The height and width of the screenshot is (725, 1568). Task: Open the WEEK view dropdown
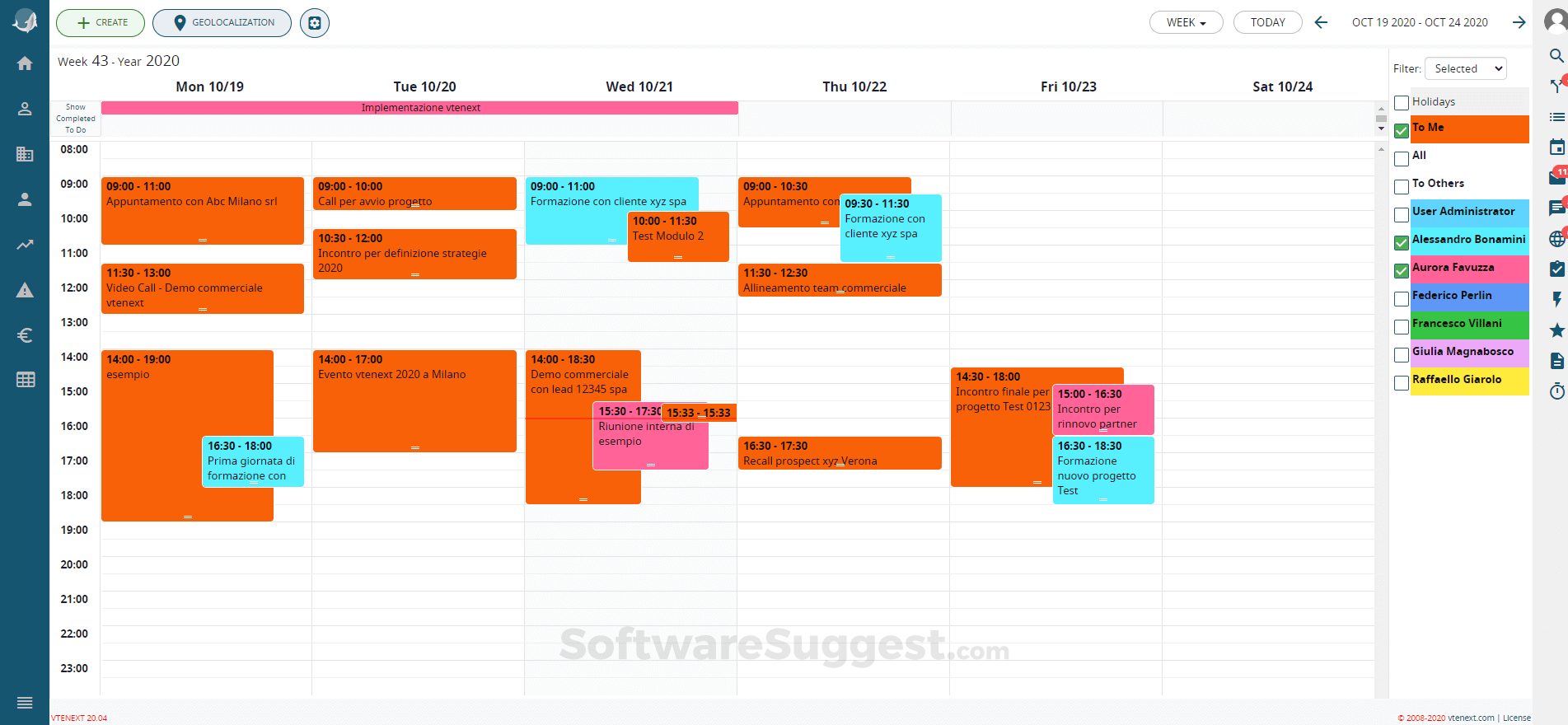pos(1186,23)
